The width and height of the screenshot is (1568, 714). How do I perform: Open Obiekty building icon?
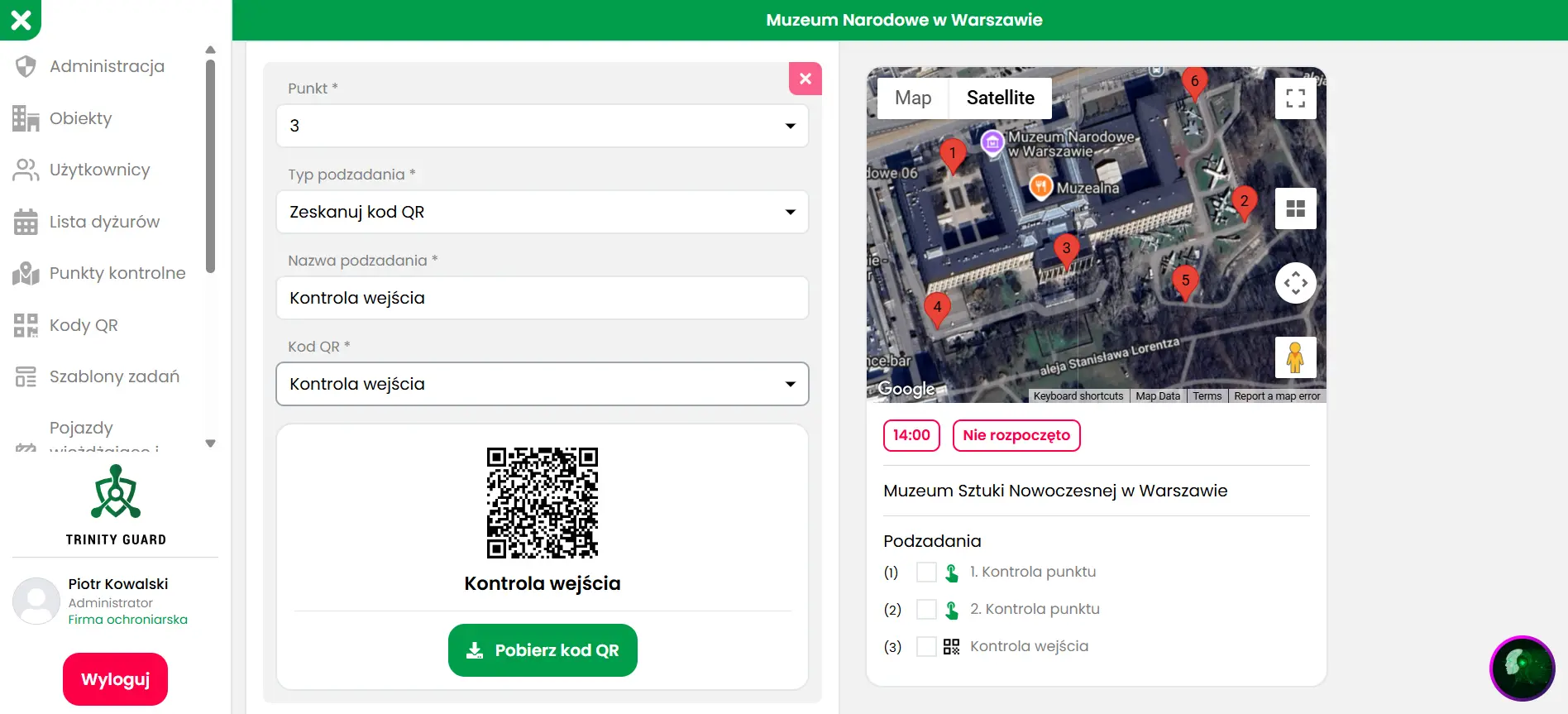coord(26,118)
